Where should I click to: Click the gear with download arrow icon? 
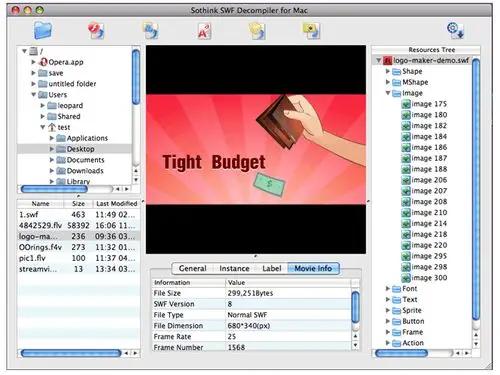[455, 30]
